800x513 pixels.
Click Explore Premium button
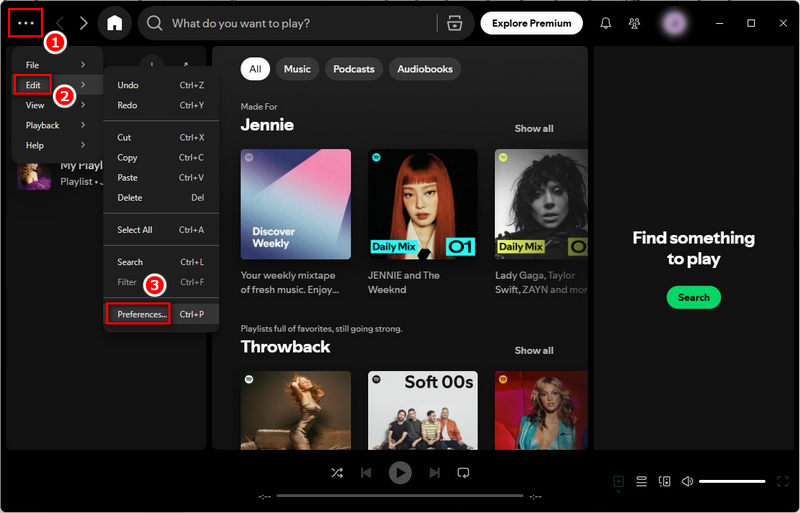point(532,23)
